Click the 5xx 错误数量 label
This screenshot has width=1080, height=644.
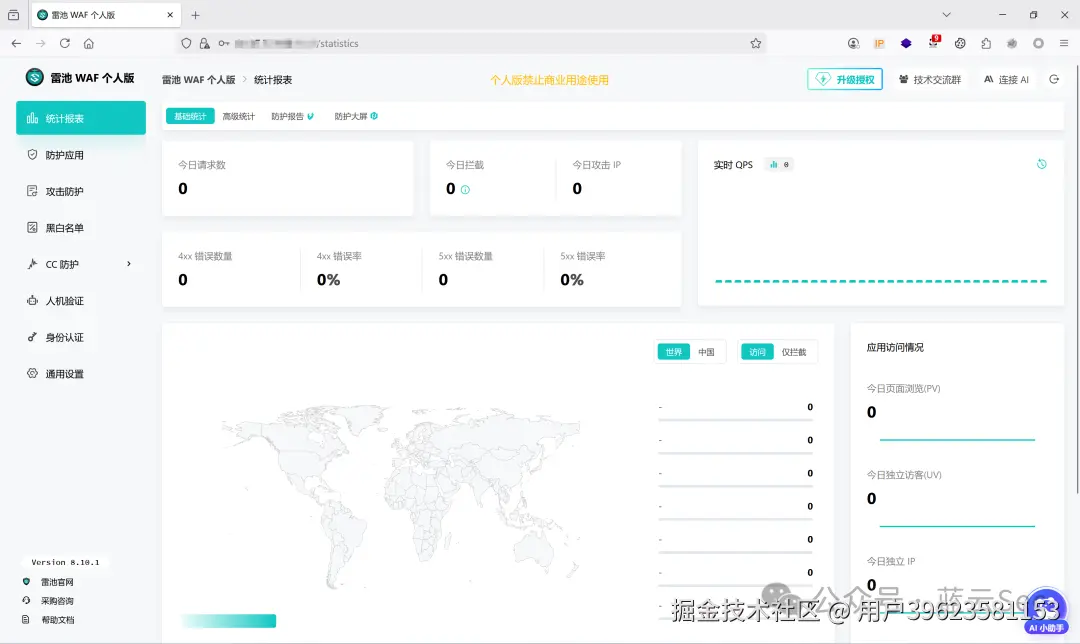pos(466,256)
